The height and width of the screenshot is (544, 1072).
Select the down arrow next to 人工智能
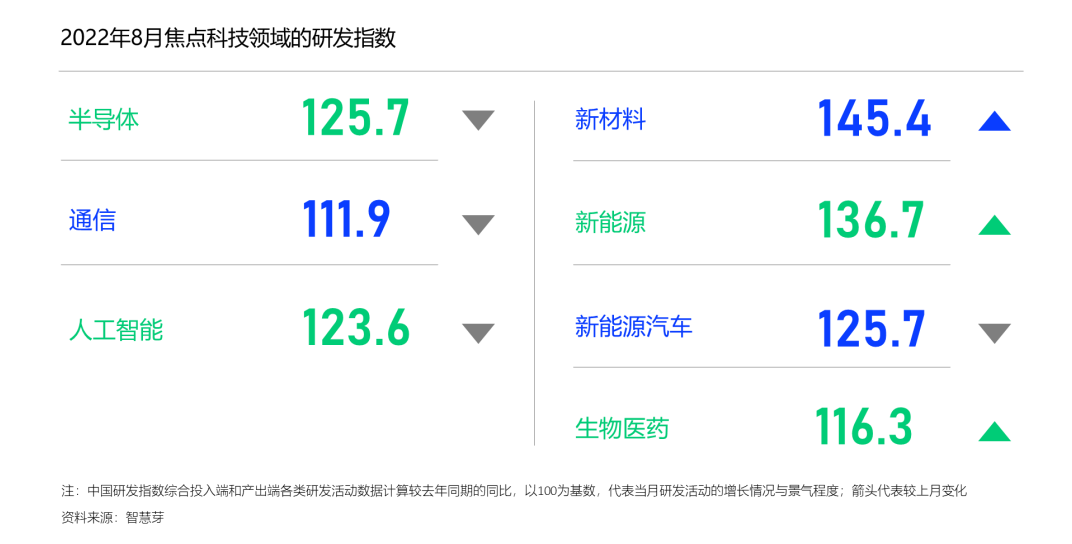coord(478,332)
